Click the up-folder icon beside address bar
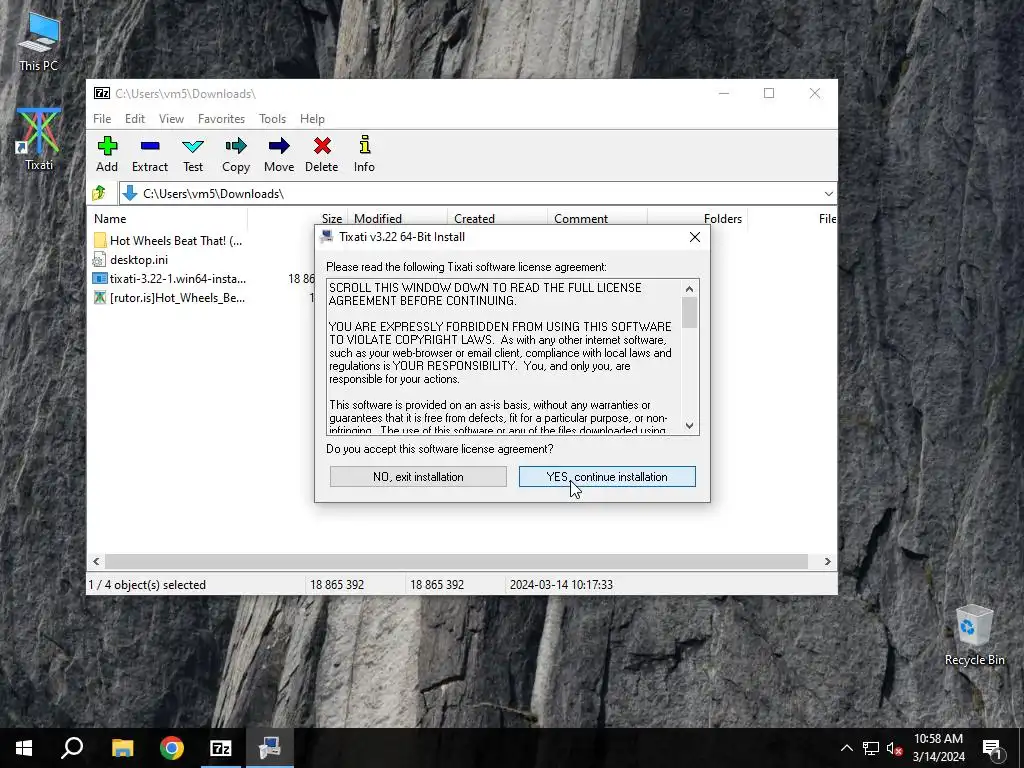1024x768 pixels. point(99,193)
